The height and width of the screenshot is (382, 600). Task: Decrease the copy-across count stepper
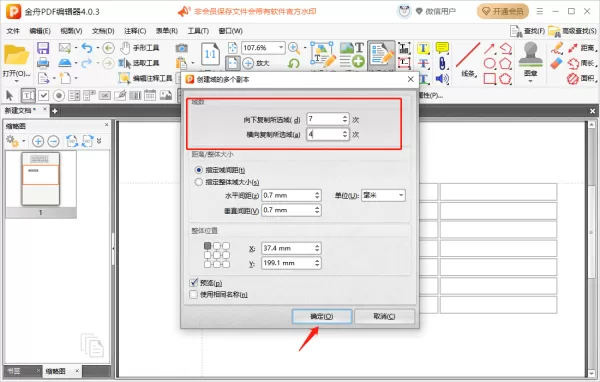click(345, 137)
